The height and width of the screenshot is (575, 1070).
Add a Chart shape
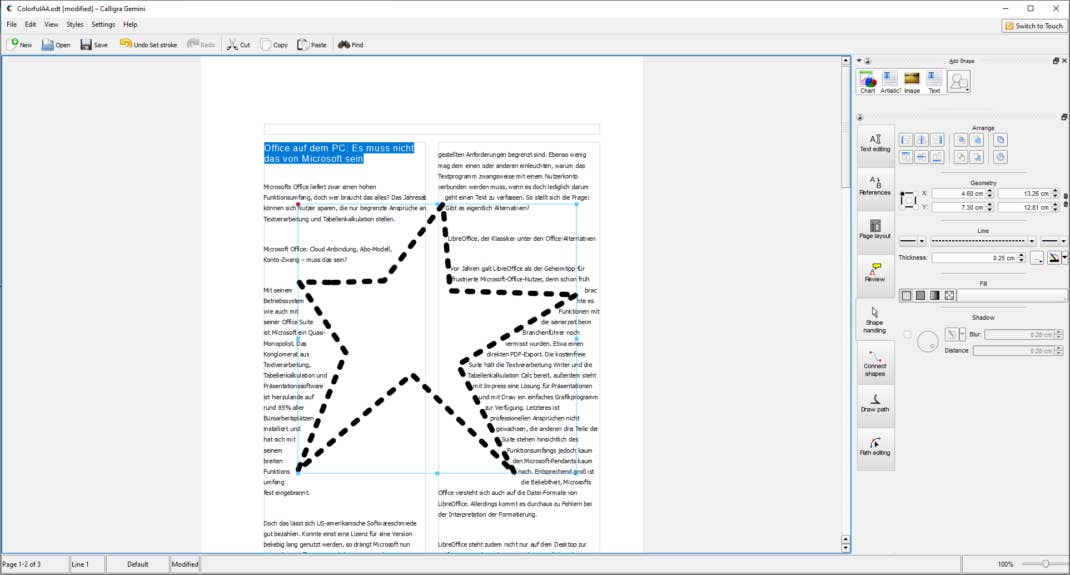click(x=867, y=82)
